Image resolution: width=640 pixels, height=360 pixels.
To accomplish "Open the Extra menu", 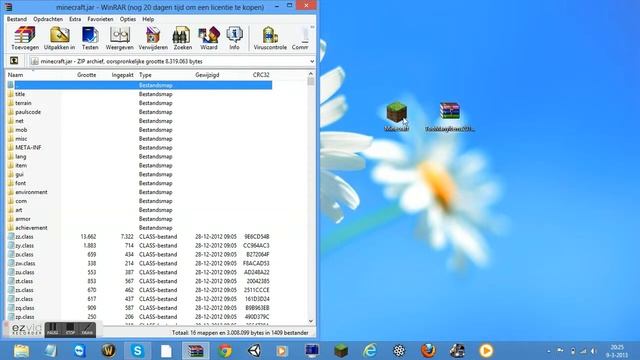I will (x=75, y=19).
